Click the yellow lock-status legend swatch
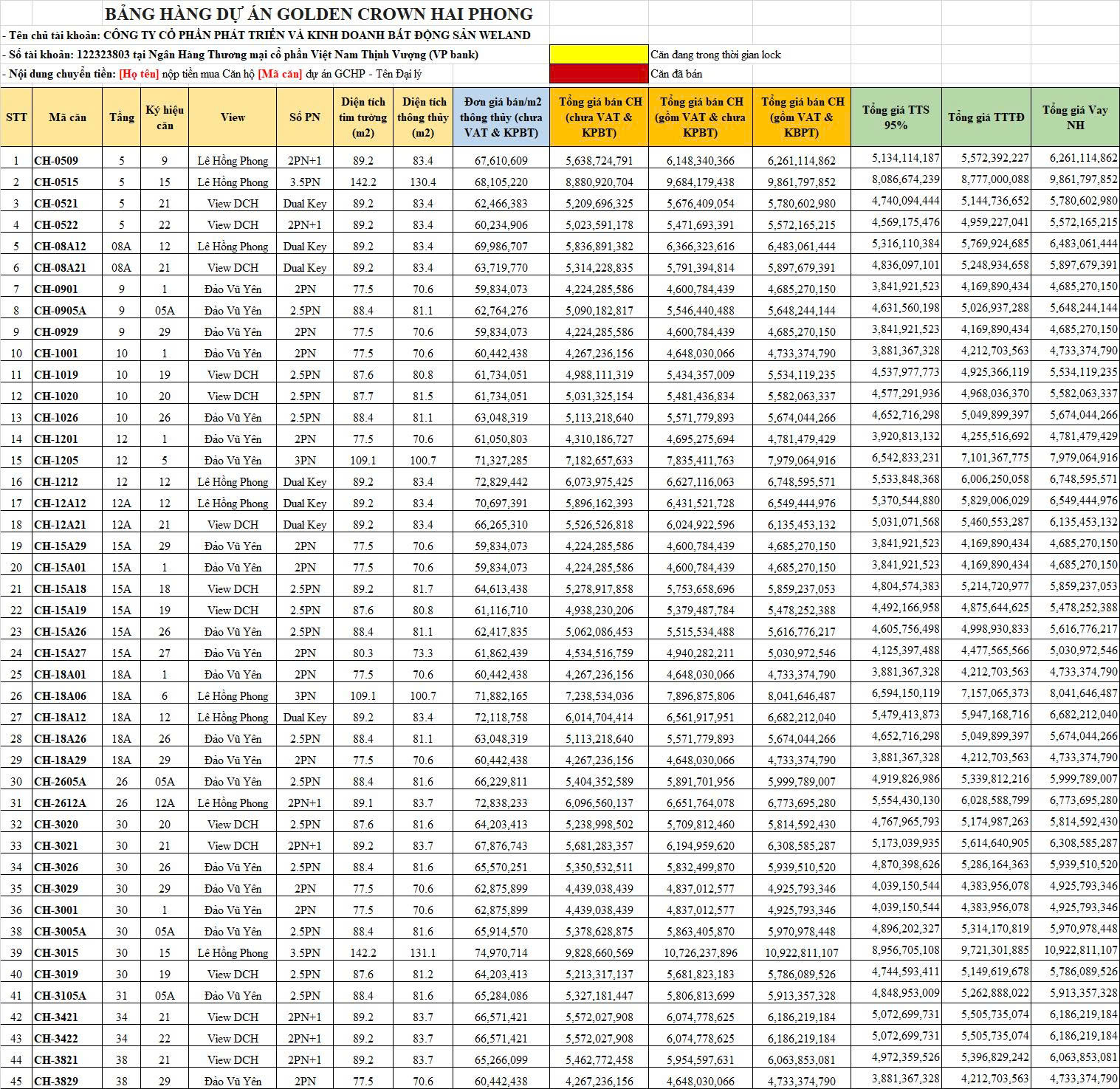This screenshot has height=1089, width=1120. pyautogui.click(x=598, y=55)
